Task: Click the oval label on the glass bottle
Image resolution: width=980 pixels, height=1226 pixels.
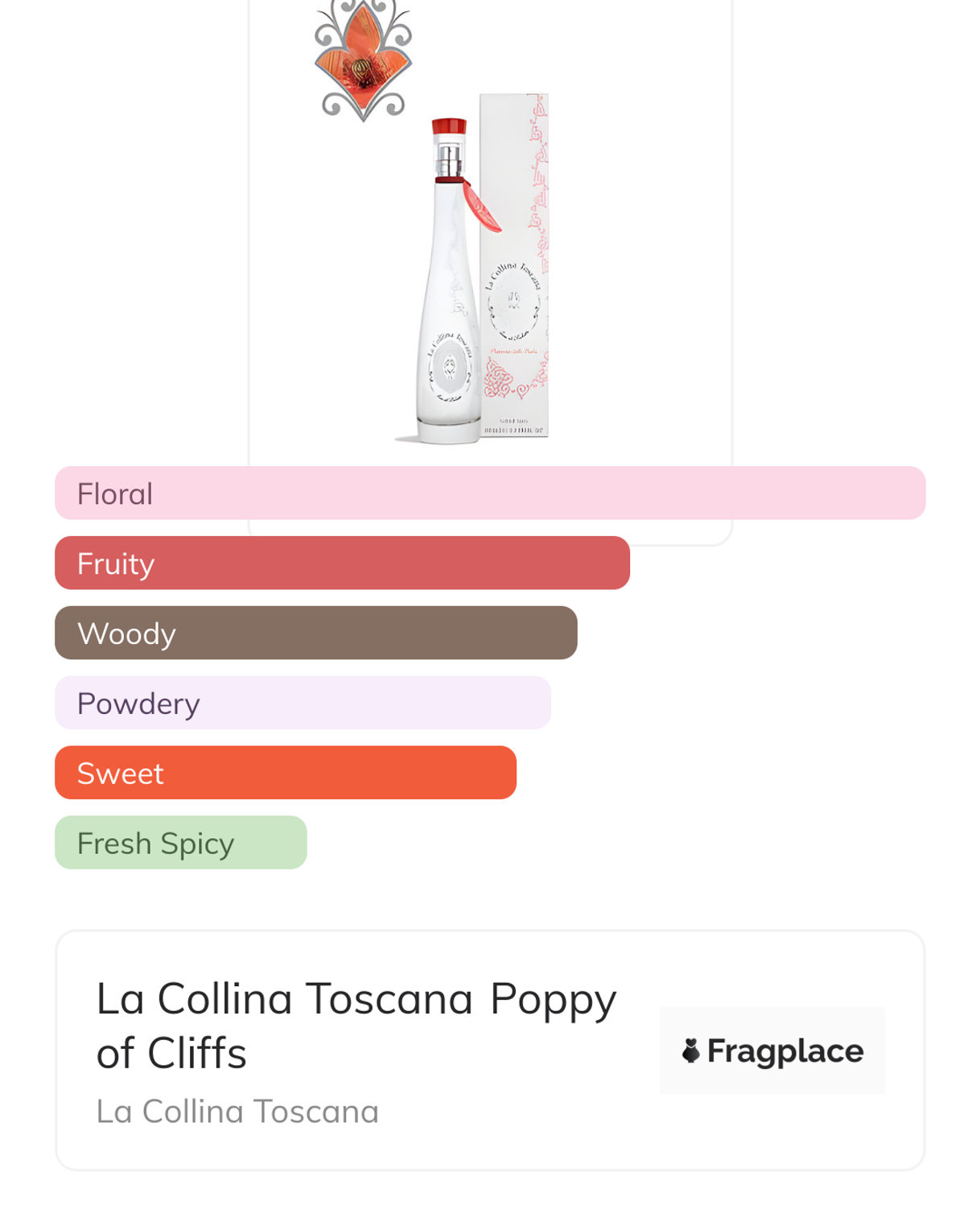Action: click(x=449, y=366)
